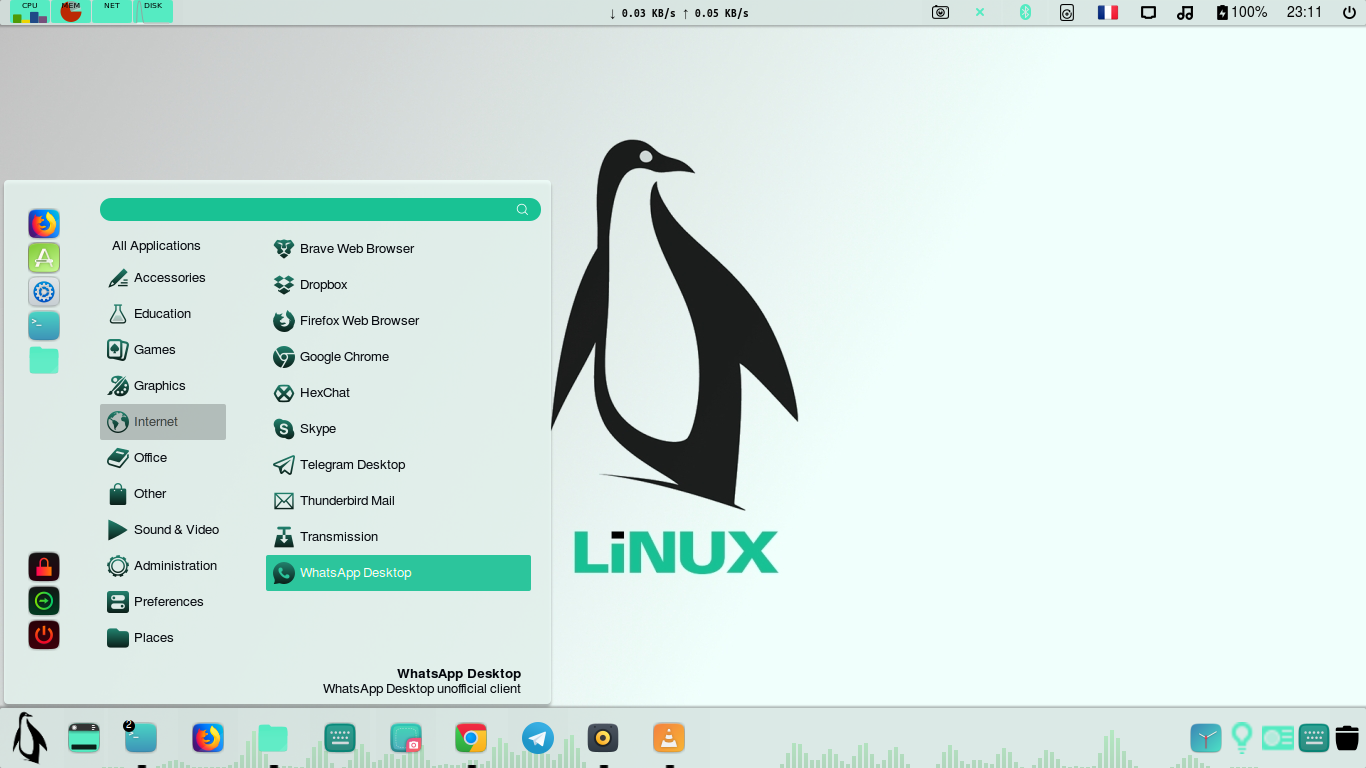The height and width of the screenshot is (768, 1366).
Task: Click the CPU monitor graph in top panel
Action: [30, 12]
